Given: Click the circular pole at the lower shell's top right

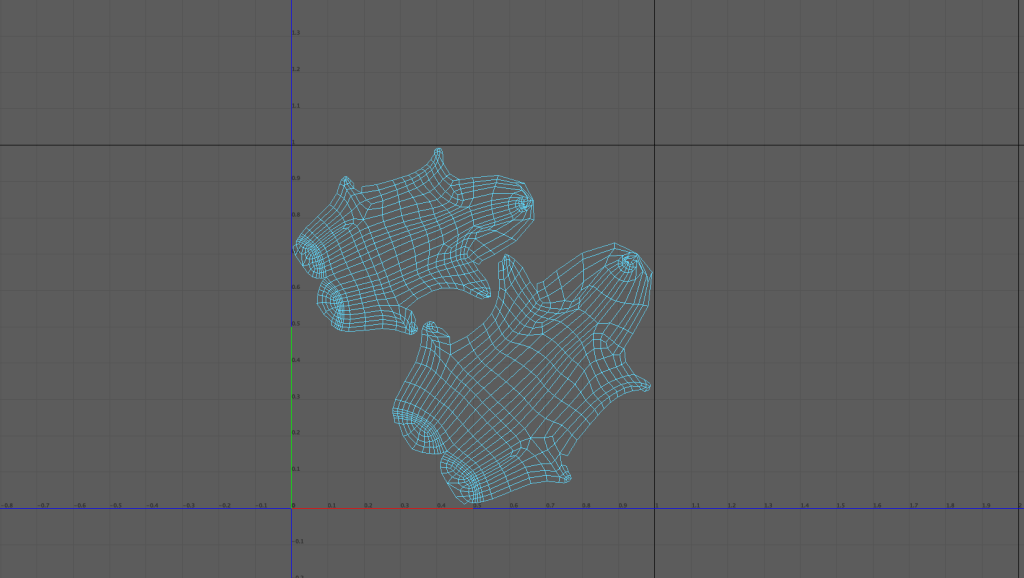Looking at the screenshot, I should 629,263.
